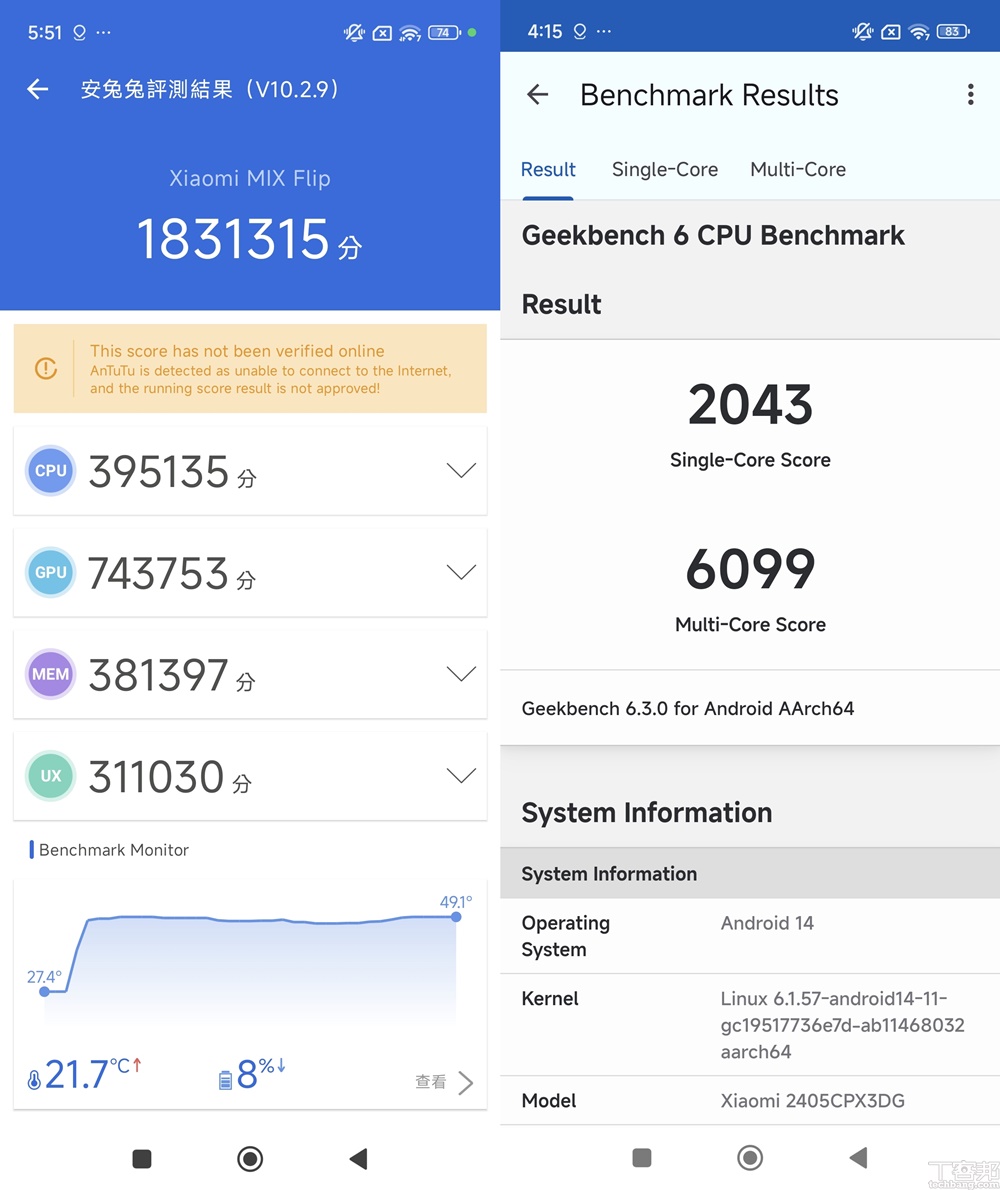Viewport: 1000px width, 1190px height.
Task: Tap the 49.1° end point on graph
Action: 456,917
